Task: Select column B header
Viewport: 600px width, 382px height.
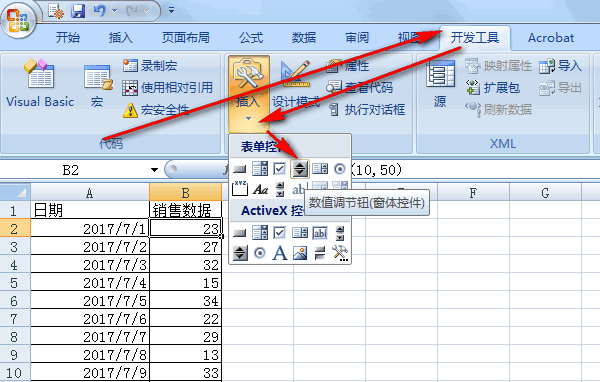Action: [185, 192]
